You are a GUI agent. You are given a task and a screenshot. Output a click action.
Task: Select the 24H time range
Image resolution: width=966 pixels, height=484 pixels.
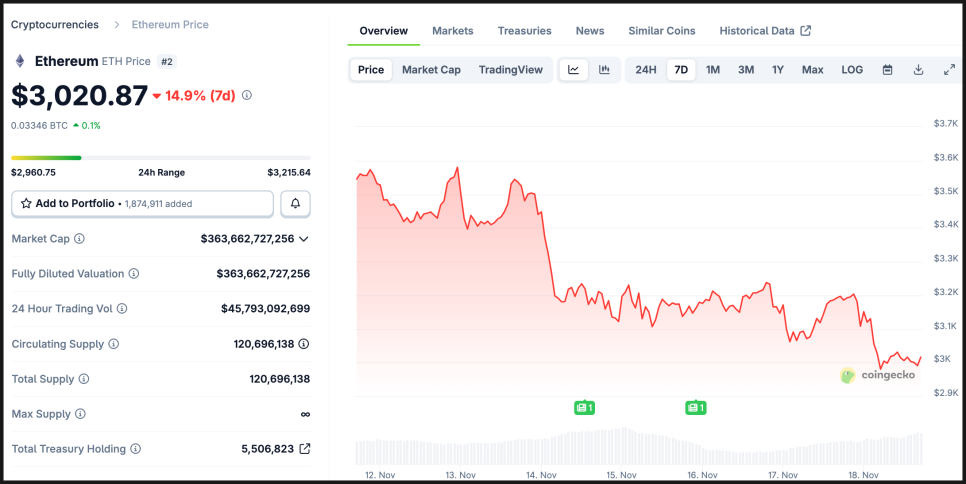click(x=646, y=70)
